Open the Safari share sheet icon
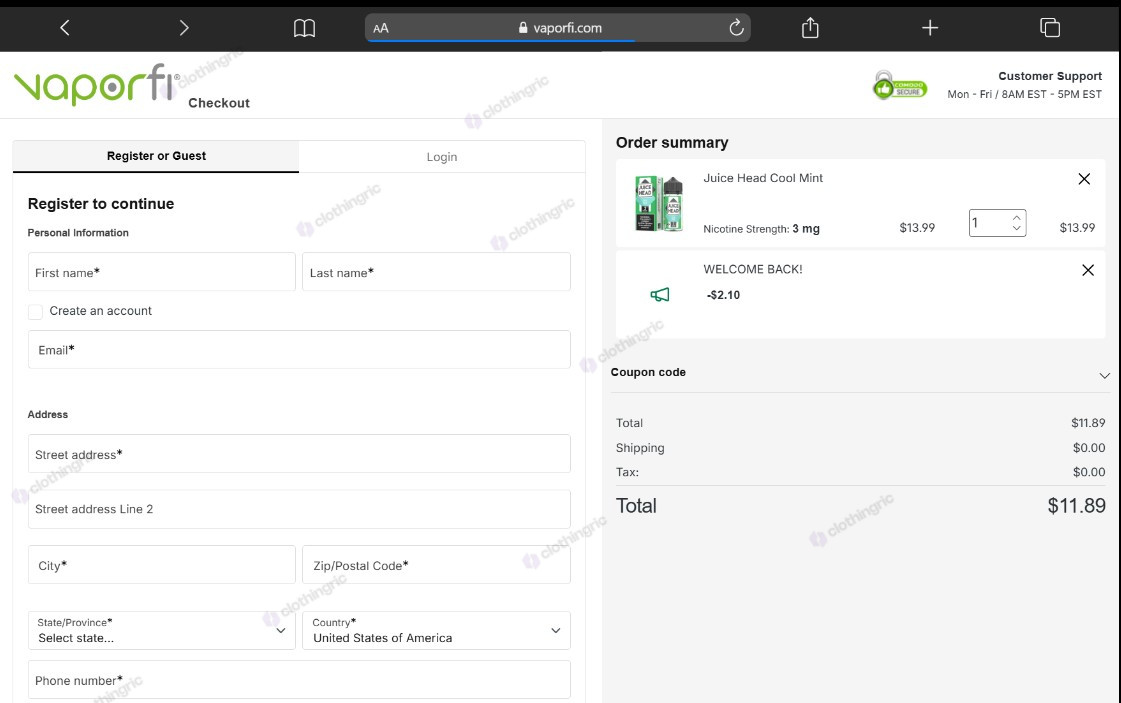The width and height of the screenshot is (1121, 703). tap(810, 28)
